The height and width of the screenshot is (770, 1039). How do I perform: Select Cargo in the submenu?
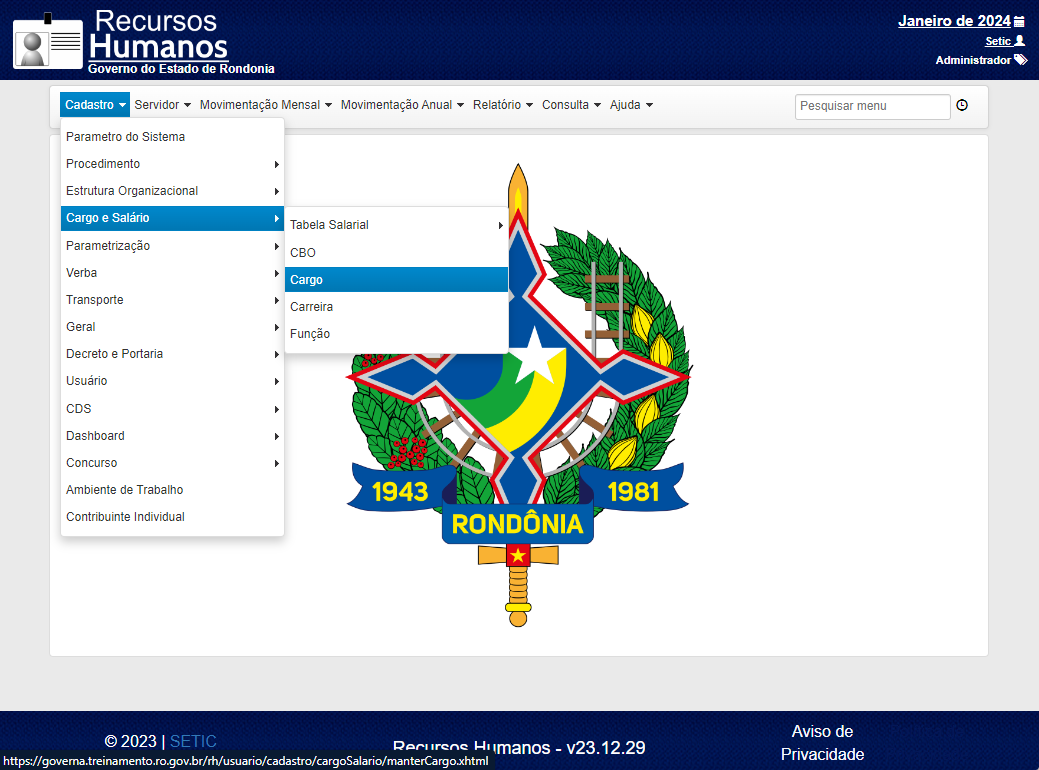pos(396,280)
